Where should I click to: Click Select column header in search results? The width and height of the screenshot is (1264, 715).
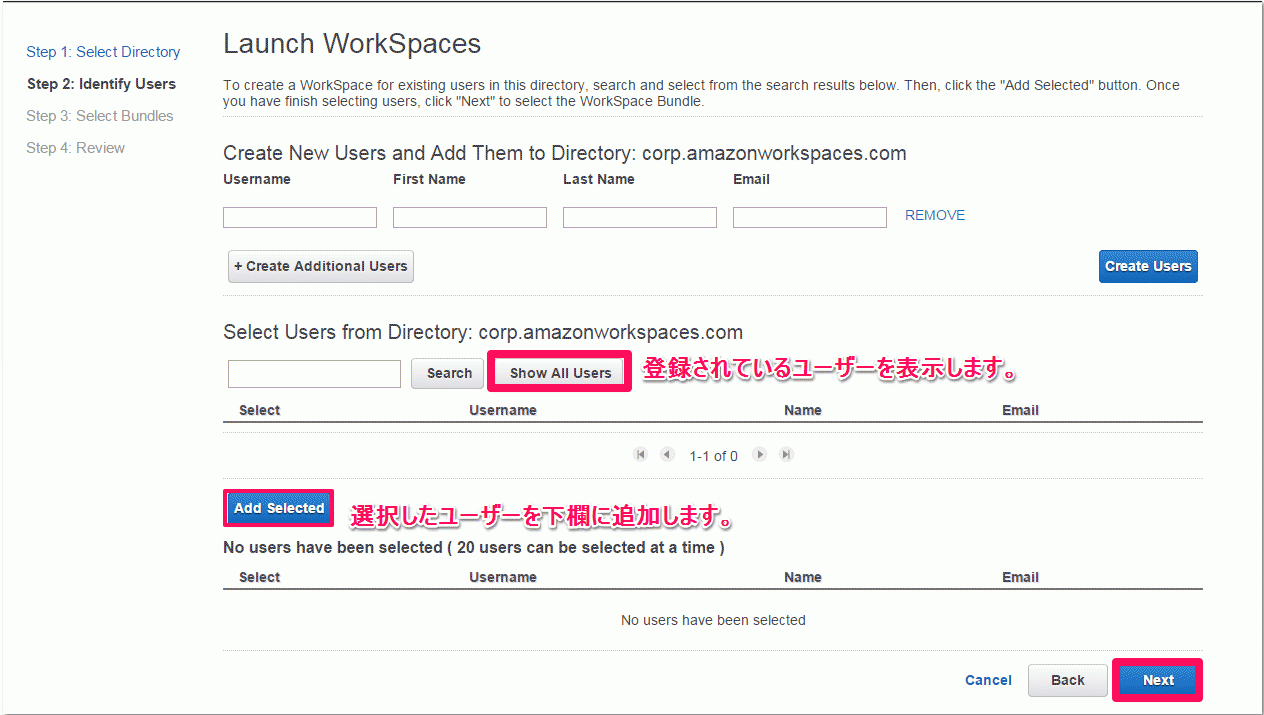coord(260,410)
